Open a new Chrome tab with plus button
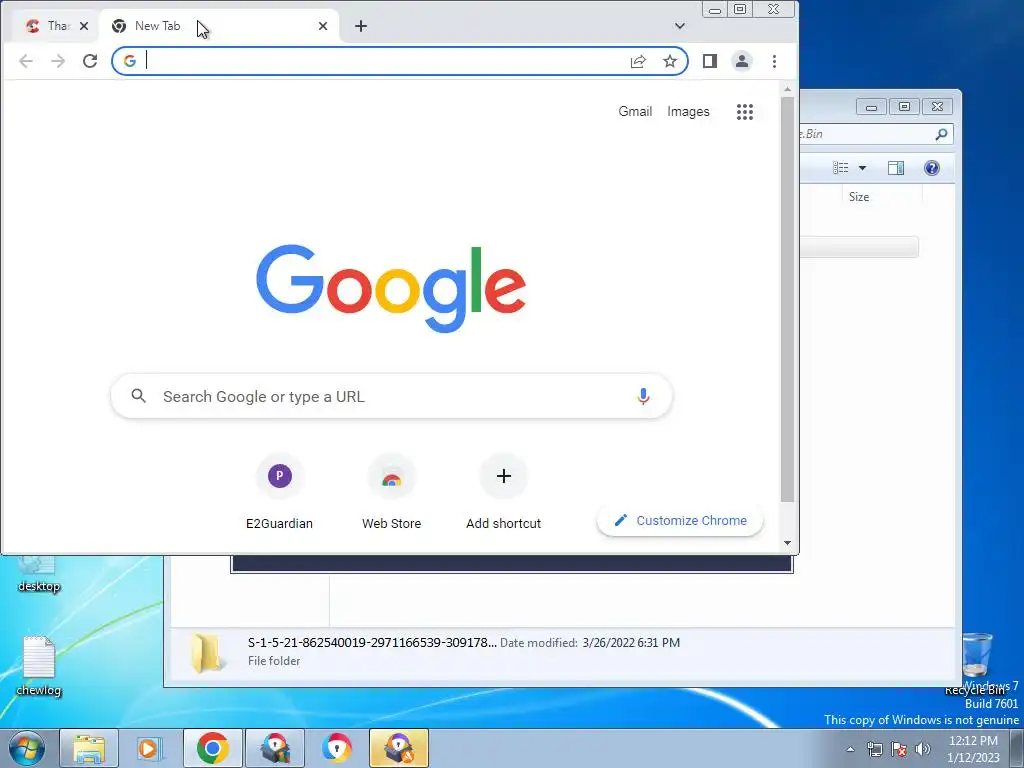 (x=361, y=26)
